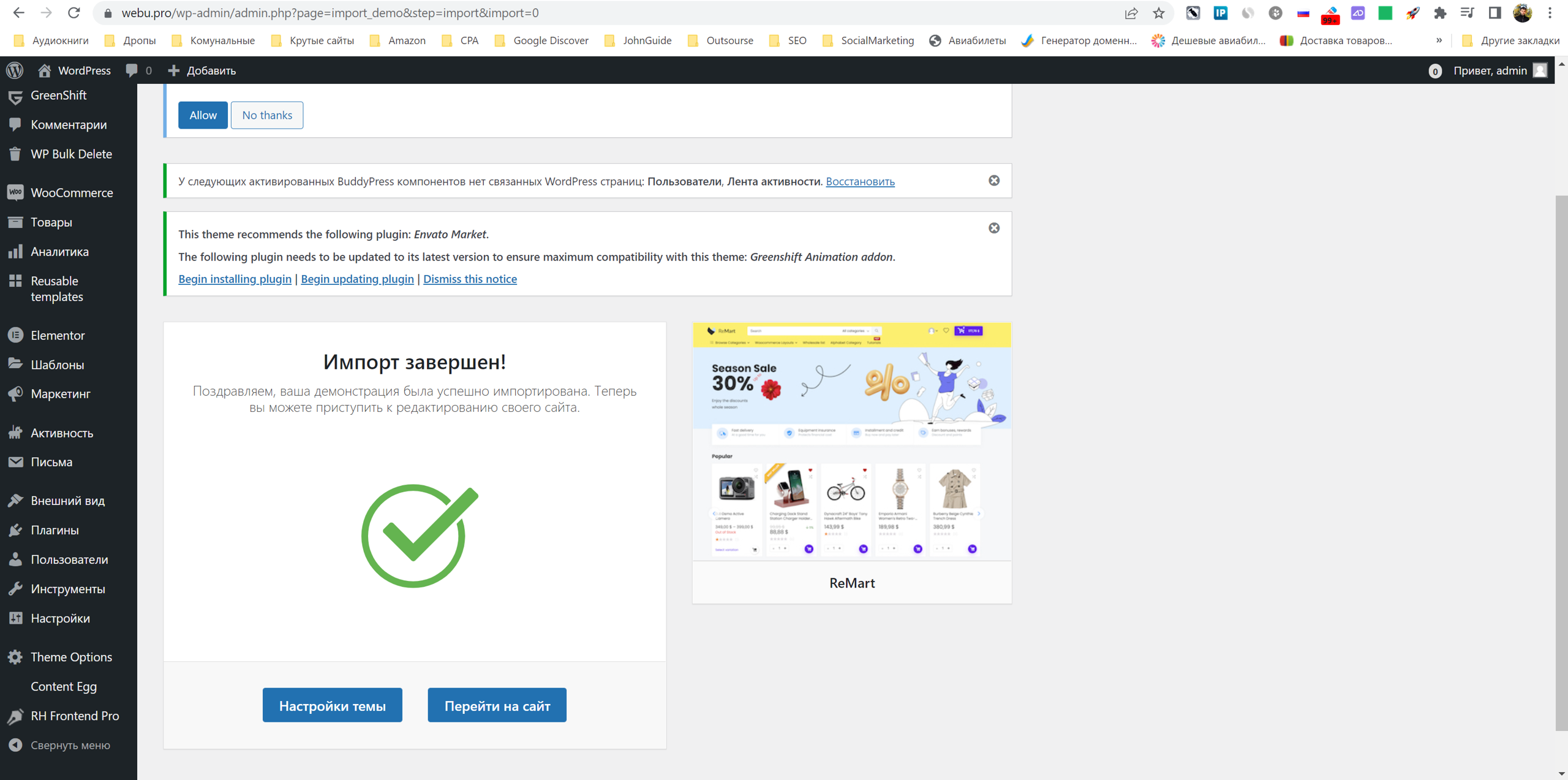This screenshot has width=1568, height=780.
Task: Open Chrome side panel icon
Action: tap(1494, 13)
